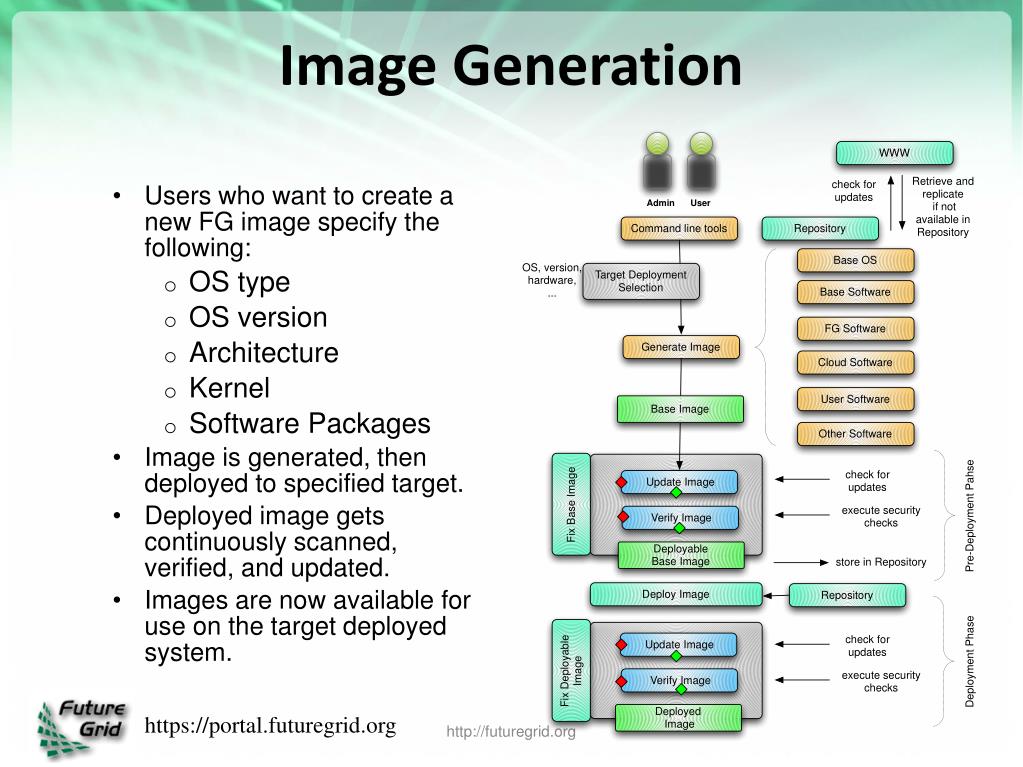Click 'check for updates' in Pre-Deployment phase

coord(867,481)
